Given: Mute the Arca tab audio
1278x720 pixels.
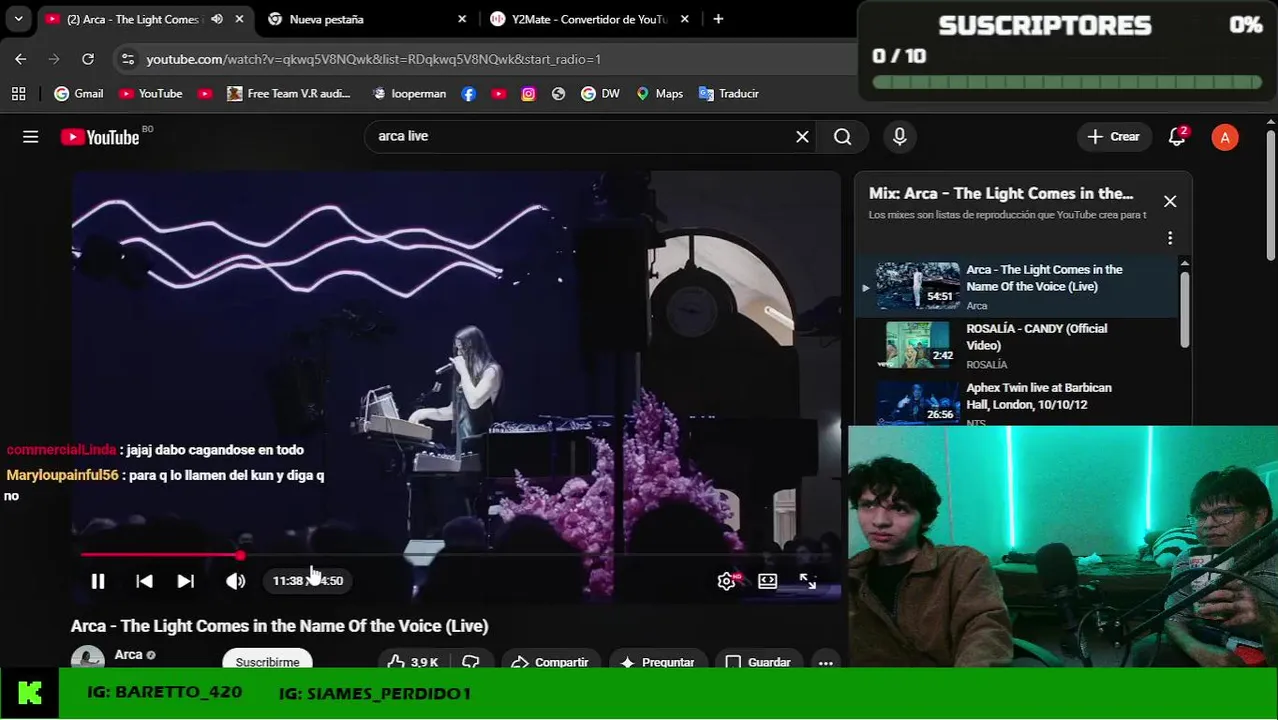Looking at the screenshot, I should (x=217, y=19).
